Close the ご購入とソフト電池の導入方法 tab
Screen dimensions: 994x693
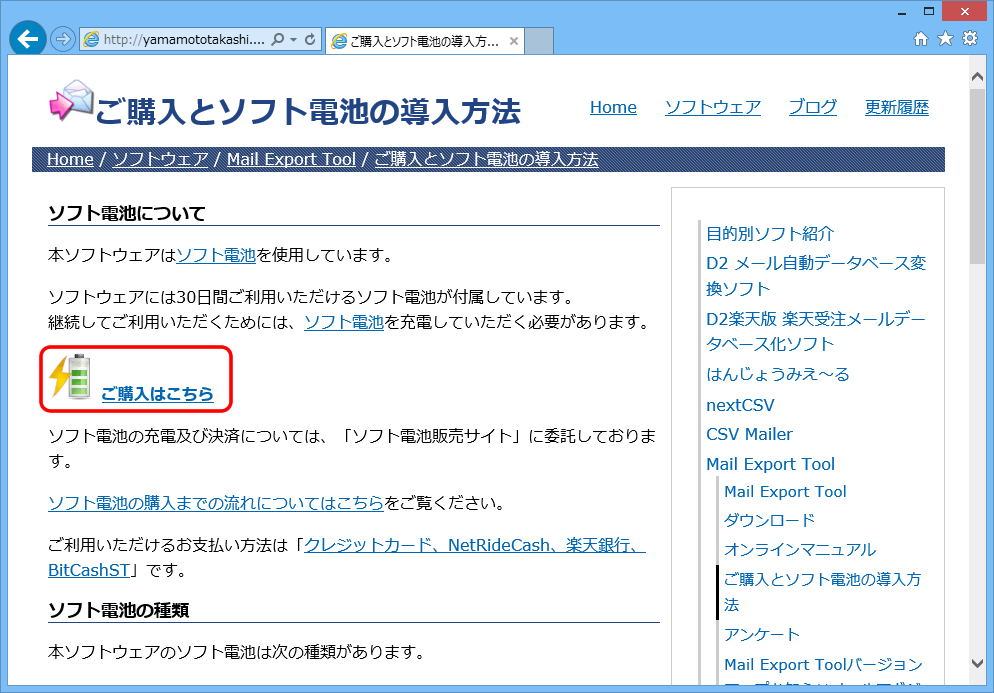coord(514,41)
